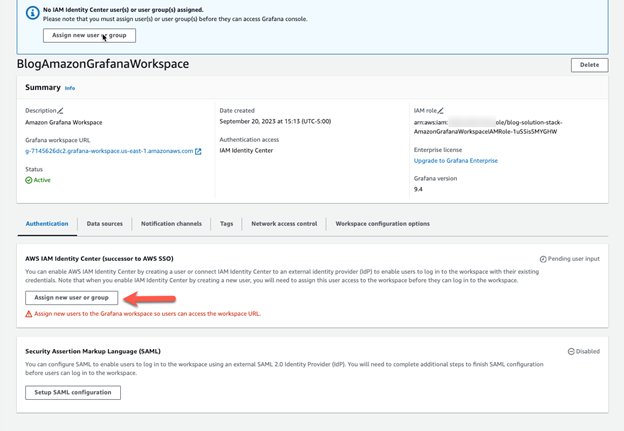624x431 pixels.
Task: Click Setup SAML configuration button
Action: pyautogui.click(x=73, y=392)
